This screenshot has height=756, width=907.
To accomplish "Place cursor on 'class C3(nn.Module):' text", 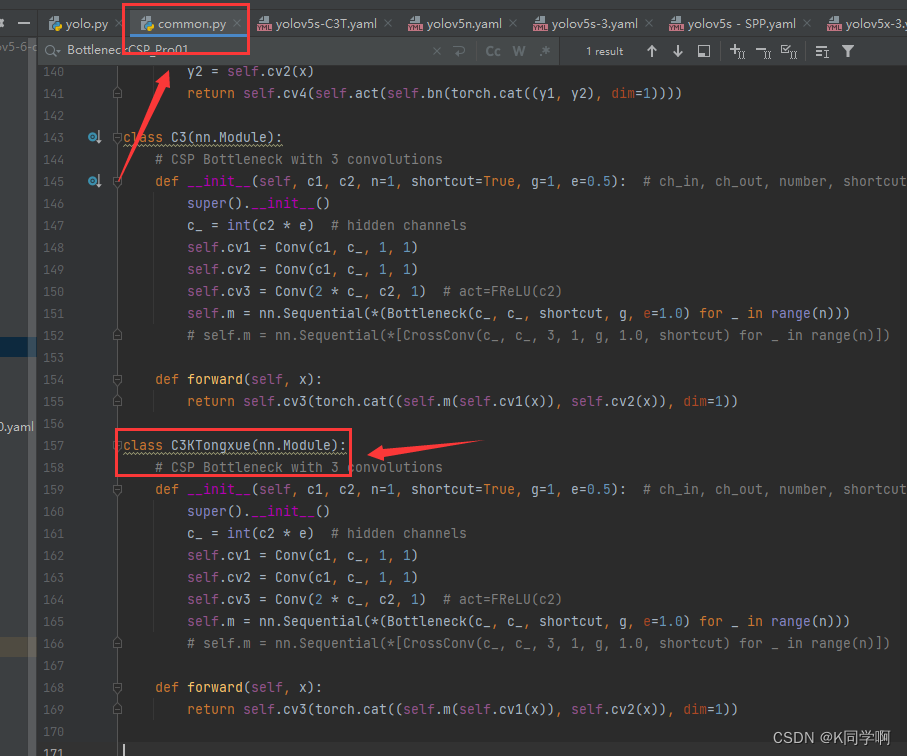I will point(202,138).
